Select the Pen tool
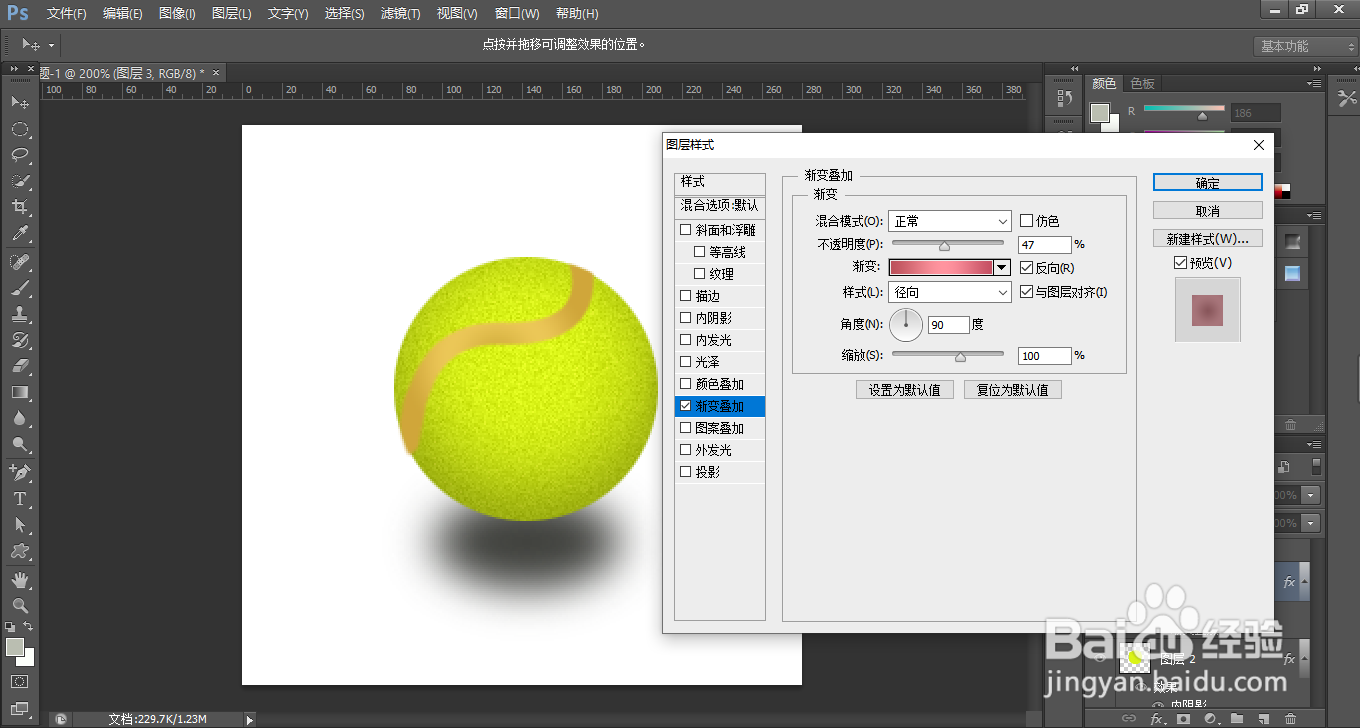This screenshot has width=1360, height=728. coord(19,472)
